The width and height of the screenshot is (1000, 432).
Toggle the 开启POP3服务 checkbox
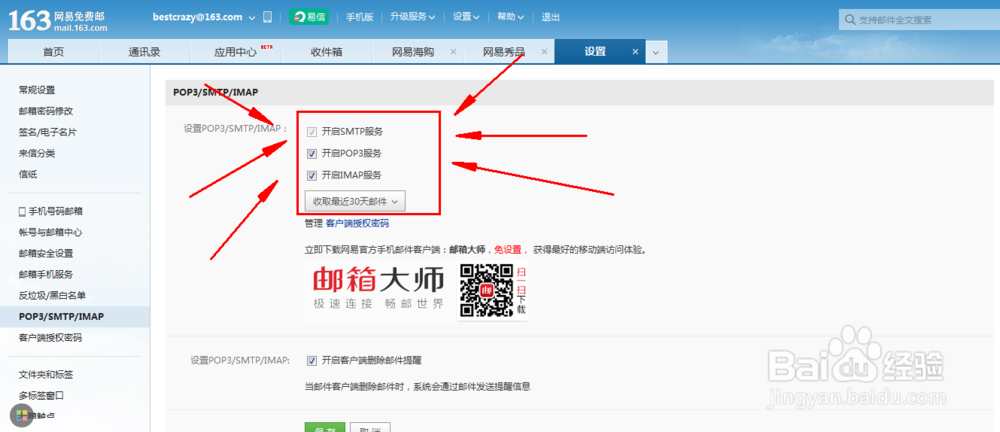point(312,153)
